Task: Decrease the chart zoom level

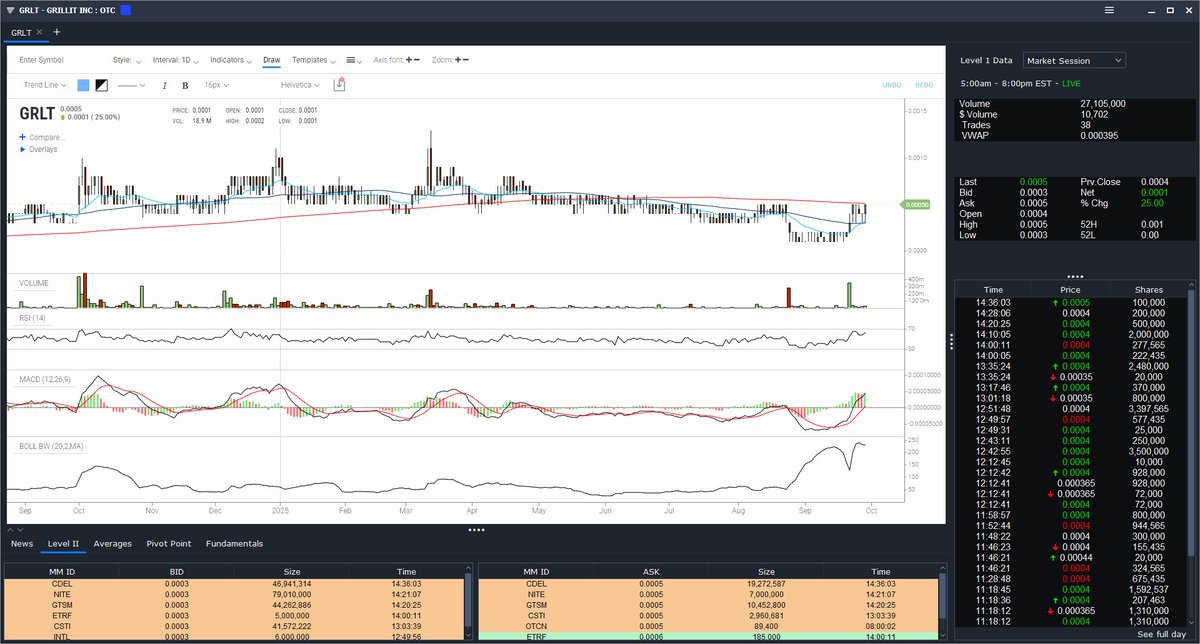Action: pyautogui.click(x=466, y=60)
